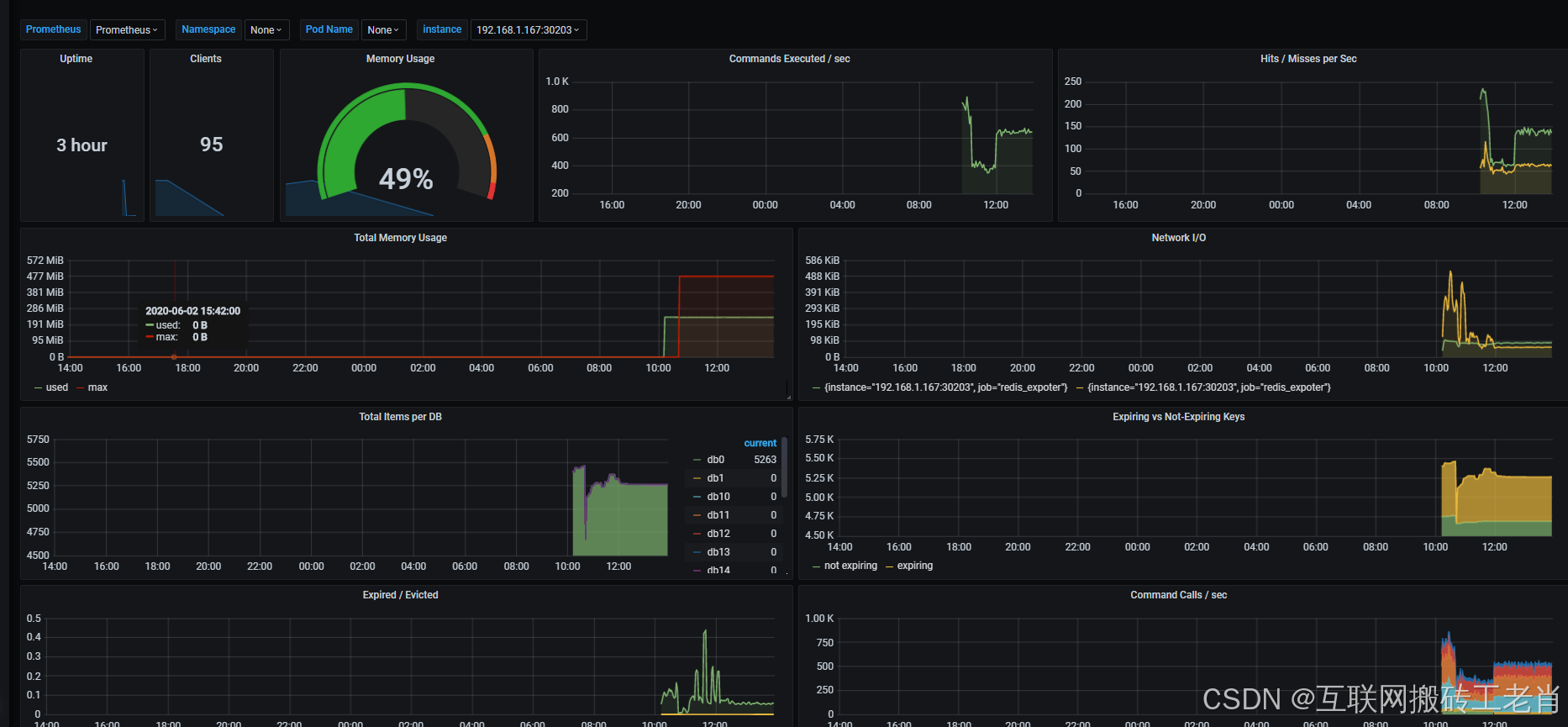The width and height of the screenshot is (1568, 727).
Task: Click the 'used' legend color dash
Action: (x=38, y=387)
